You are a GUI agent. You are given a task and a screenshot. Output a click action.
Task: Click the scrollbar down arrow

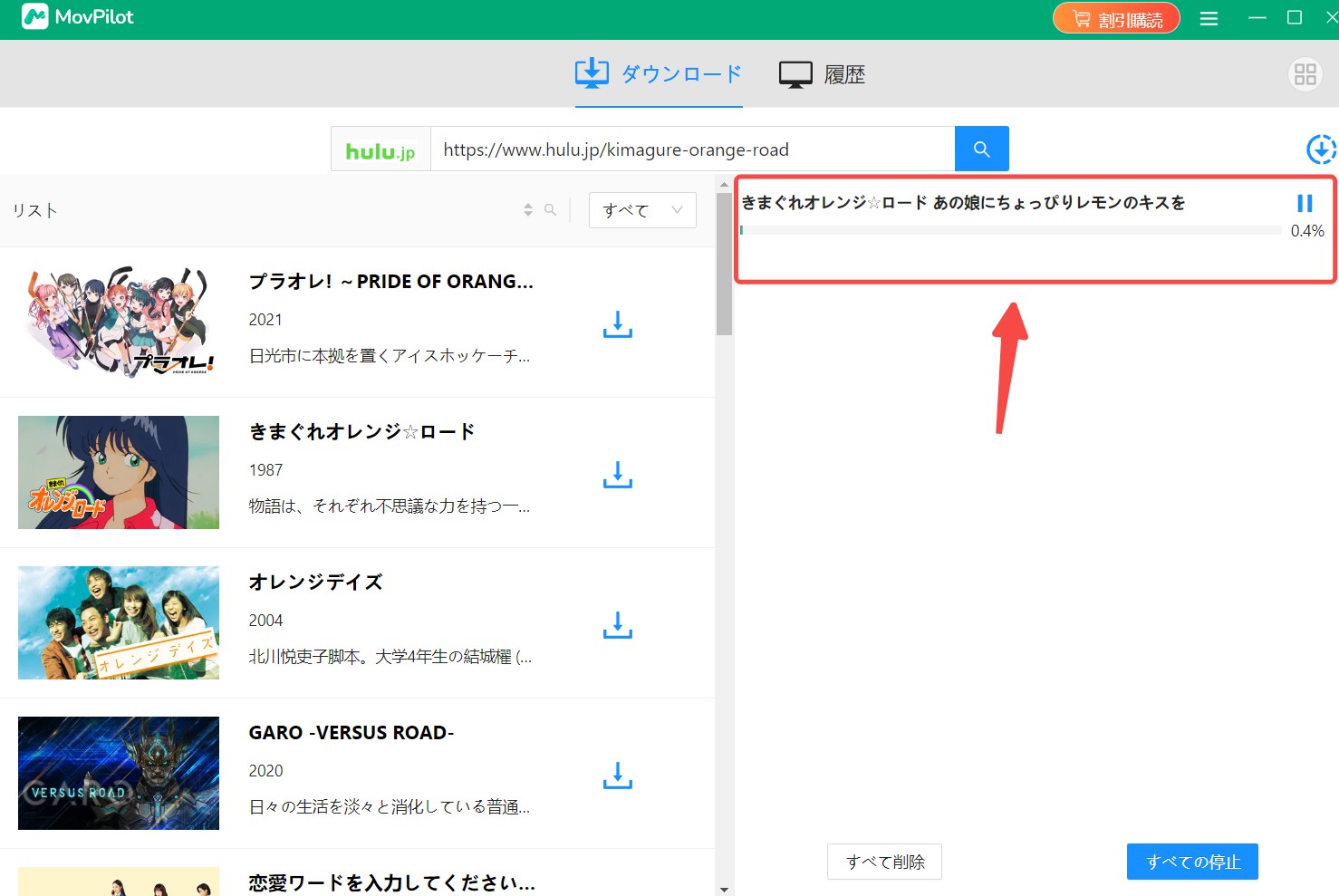coord(724,889)
